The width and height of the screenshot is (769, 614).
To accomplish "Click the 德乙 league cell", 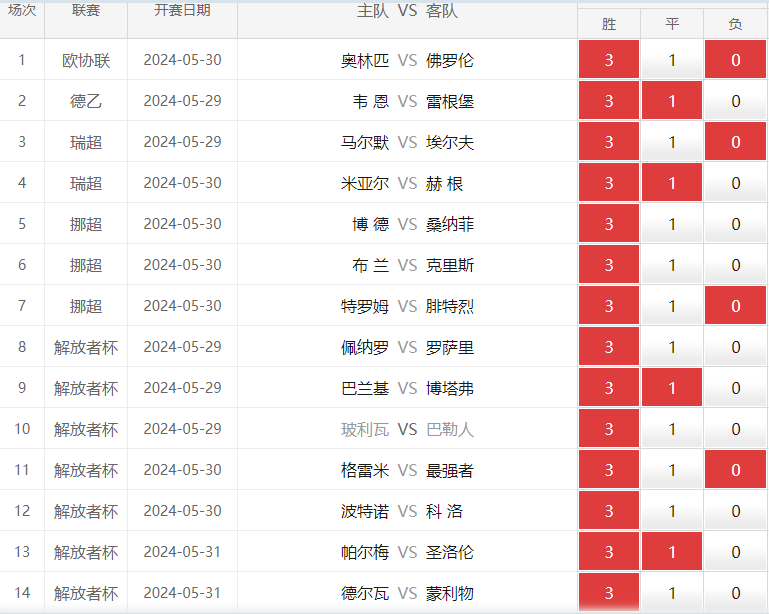I will click(86, 101).
